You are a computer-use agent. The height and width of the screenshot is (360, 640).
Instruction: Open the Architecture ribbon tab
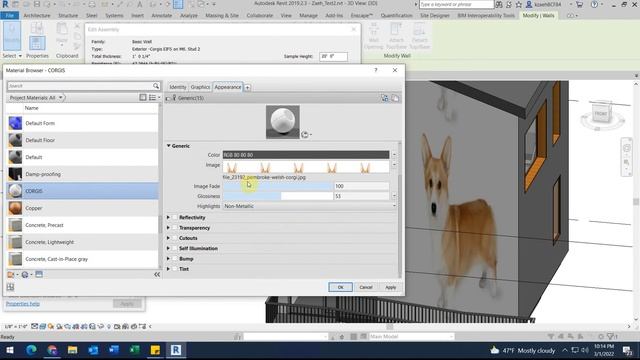37,16
